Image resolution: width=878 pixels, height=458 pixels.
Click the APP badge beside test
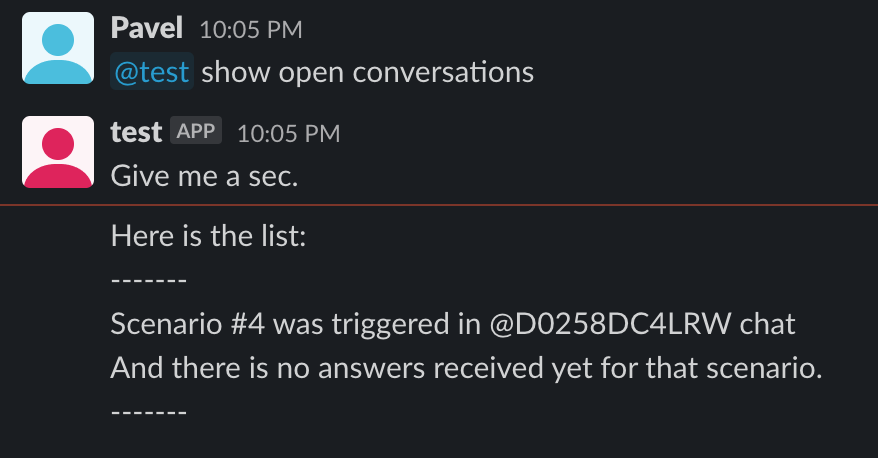pos(196,130)
